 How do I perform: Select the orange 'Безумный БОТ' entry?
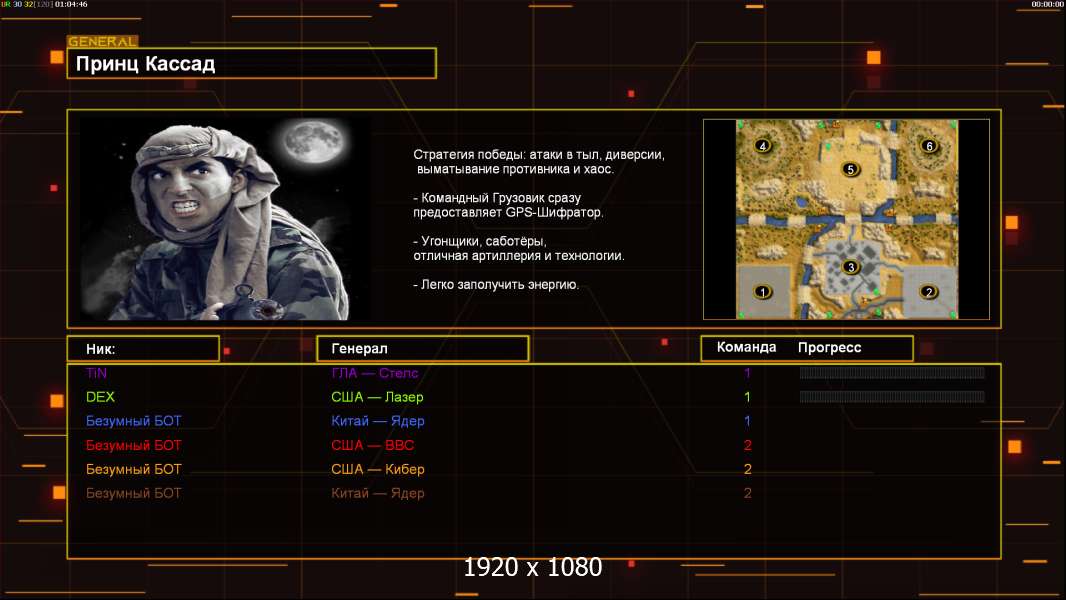click(x=133, y=470)
